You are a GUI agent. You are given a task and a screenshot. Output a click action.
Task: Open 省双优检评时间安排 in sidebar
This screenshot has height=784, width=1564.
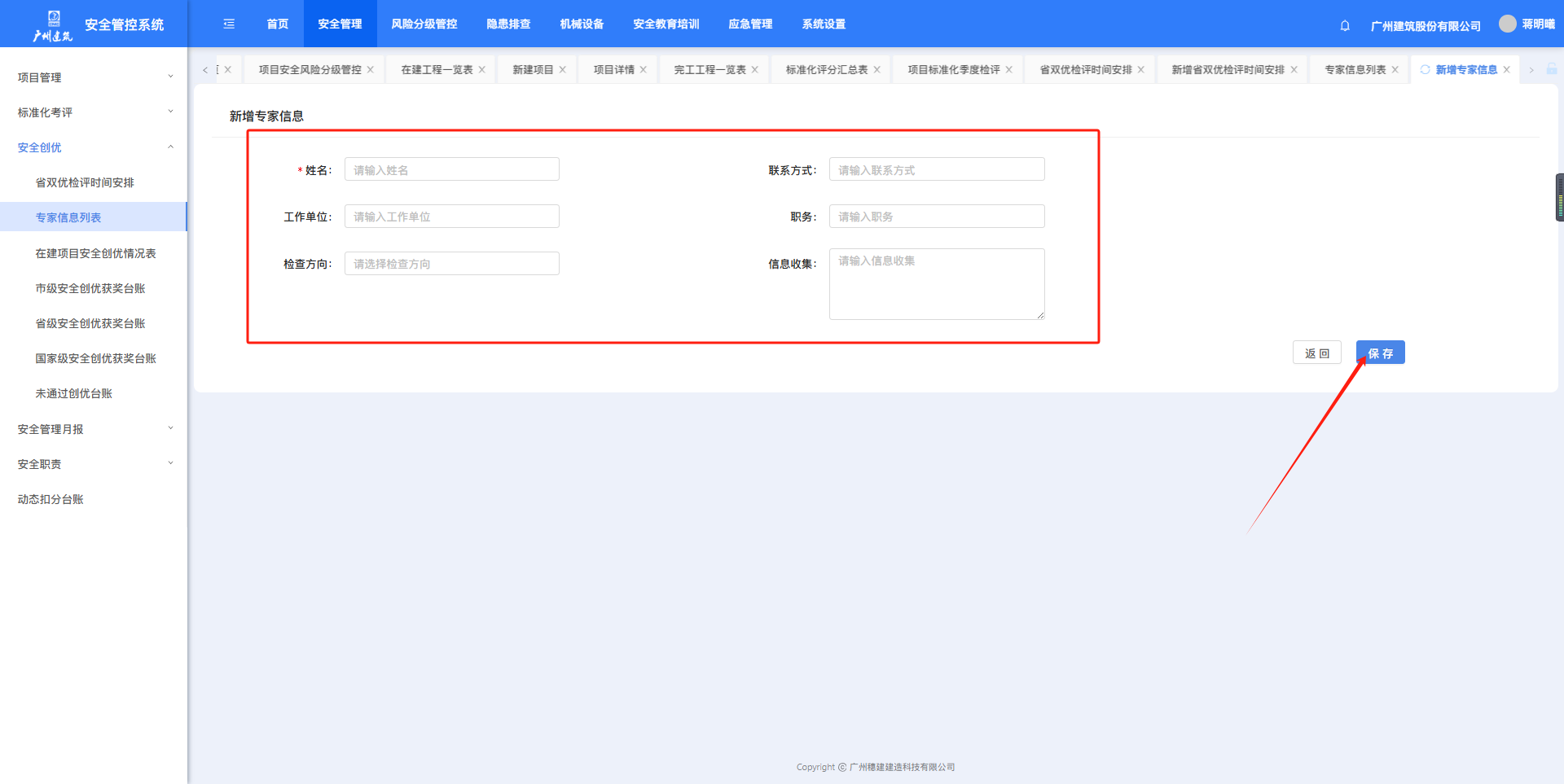85,183
